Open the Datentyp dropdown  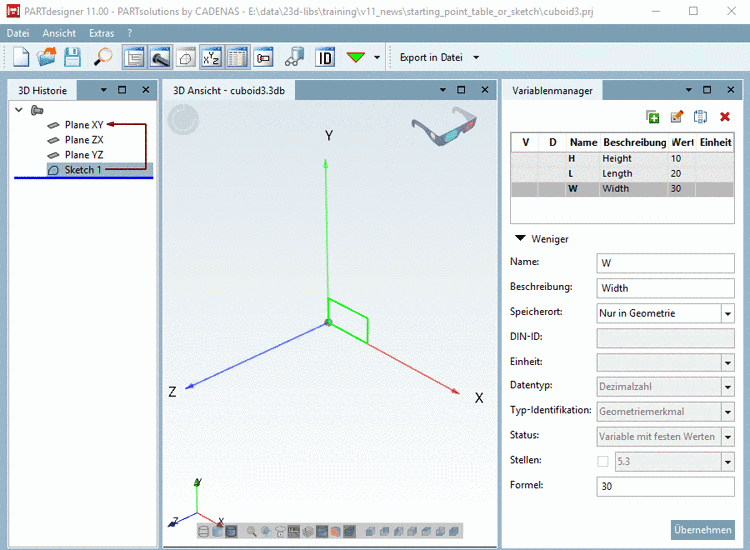[728, 386]
